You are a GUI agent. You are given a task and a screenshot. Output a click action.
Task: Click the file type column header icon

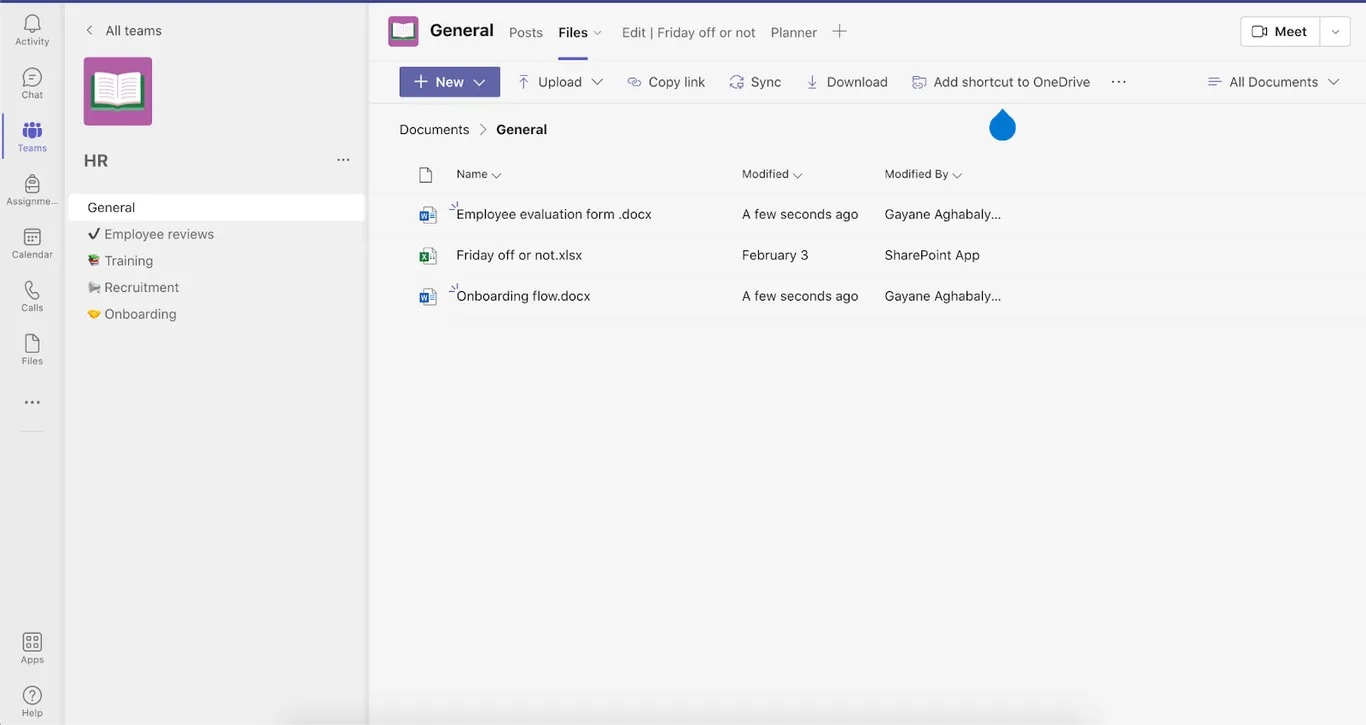(x=426, y=175)
